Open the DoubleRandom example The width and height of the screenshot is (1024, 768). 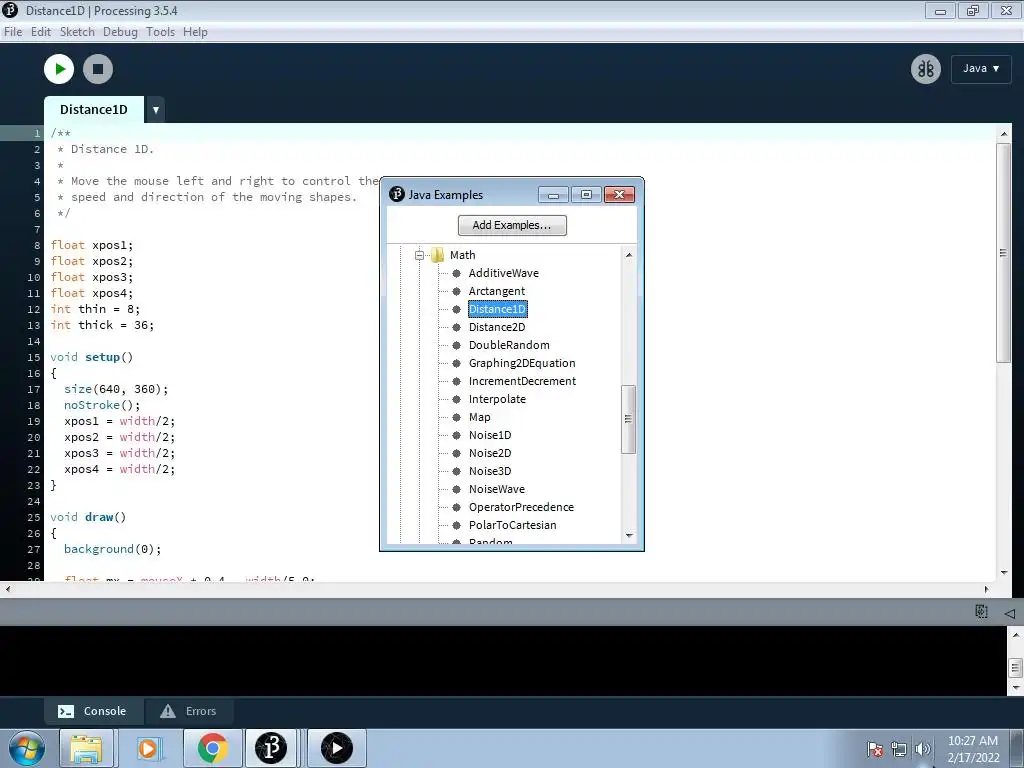509,345
